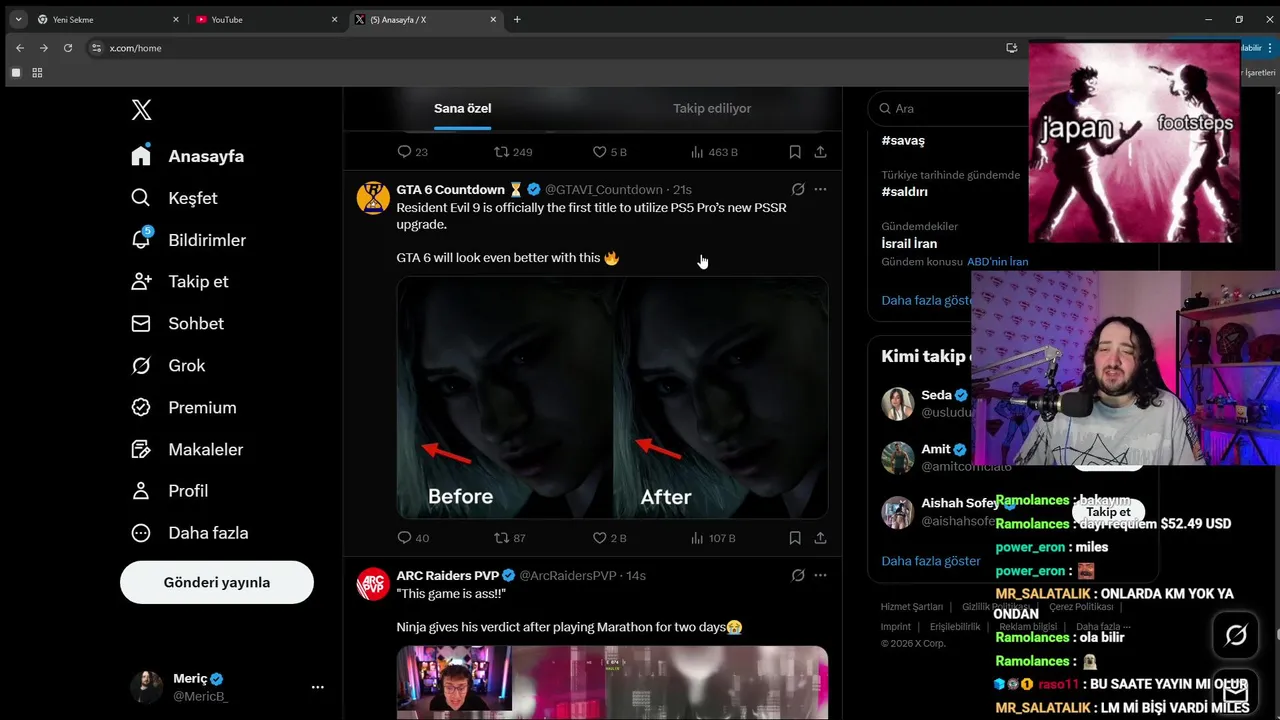
Task: Open Bildirimler notifications
Action: 189,240
